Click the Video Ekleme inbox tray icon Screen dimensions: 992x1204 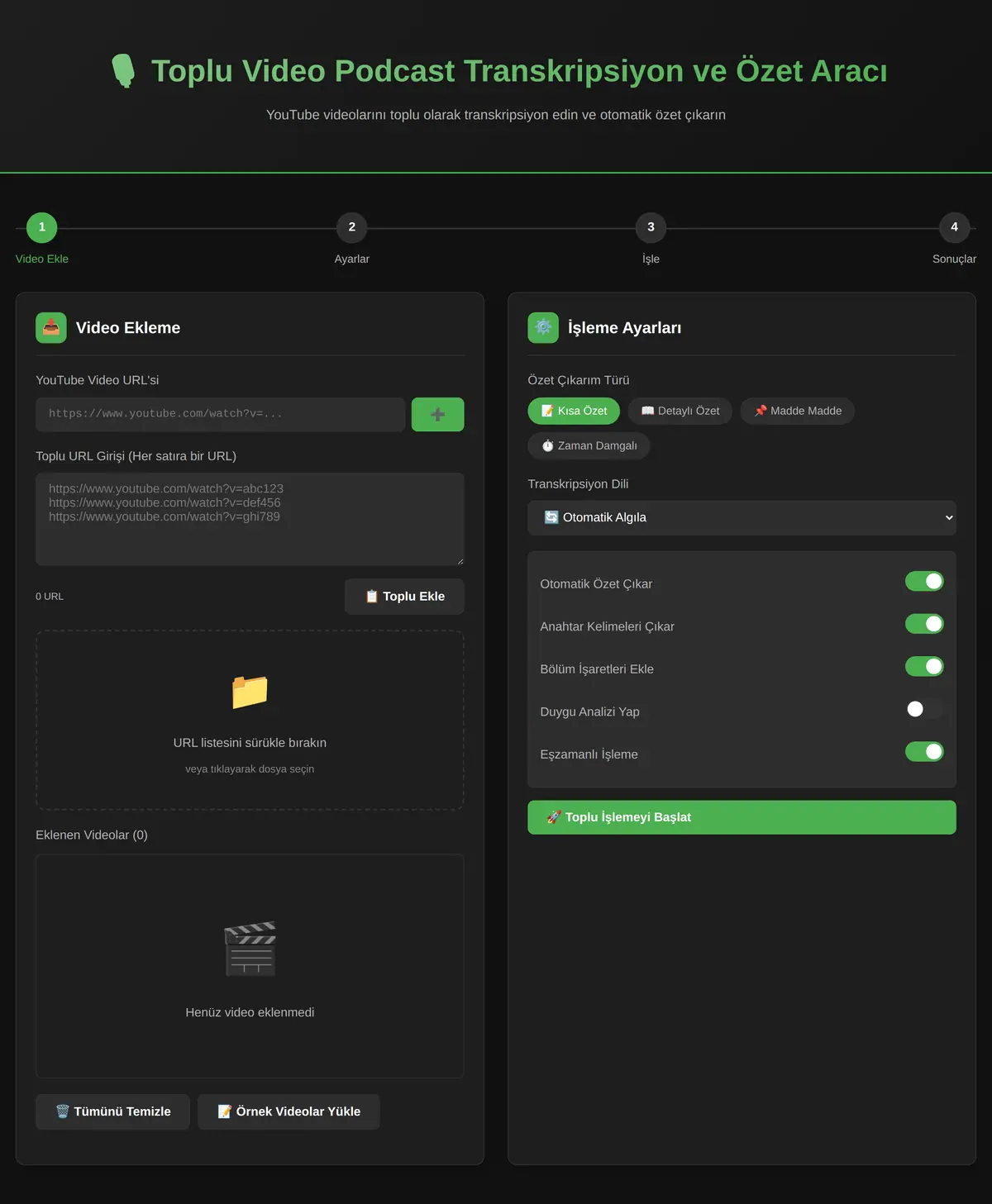click(x=51, y=328)
